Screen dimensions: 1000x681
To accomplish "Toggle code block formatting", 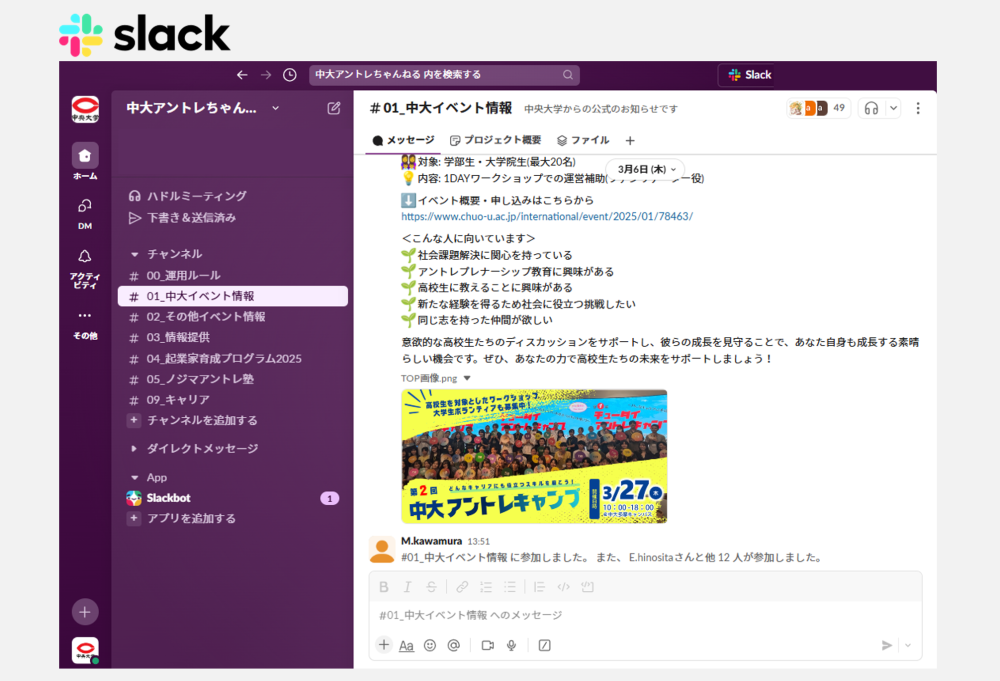I will pyautogui.click(x=587, y=587).
